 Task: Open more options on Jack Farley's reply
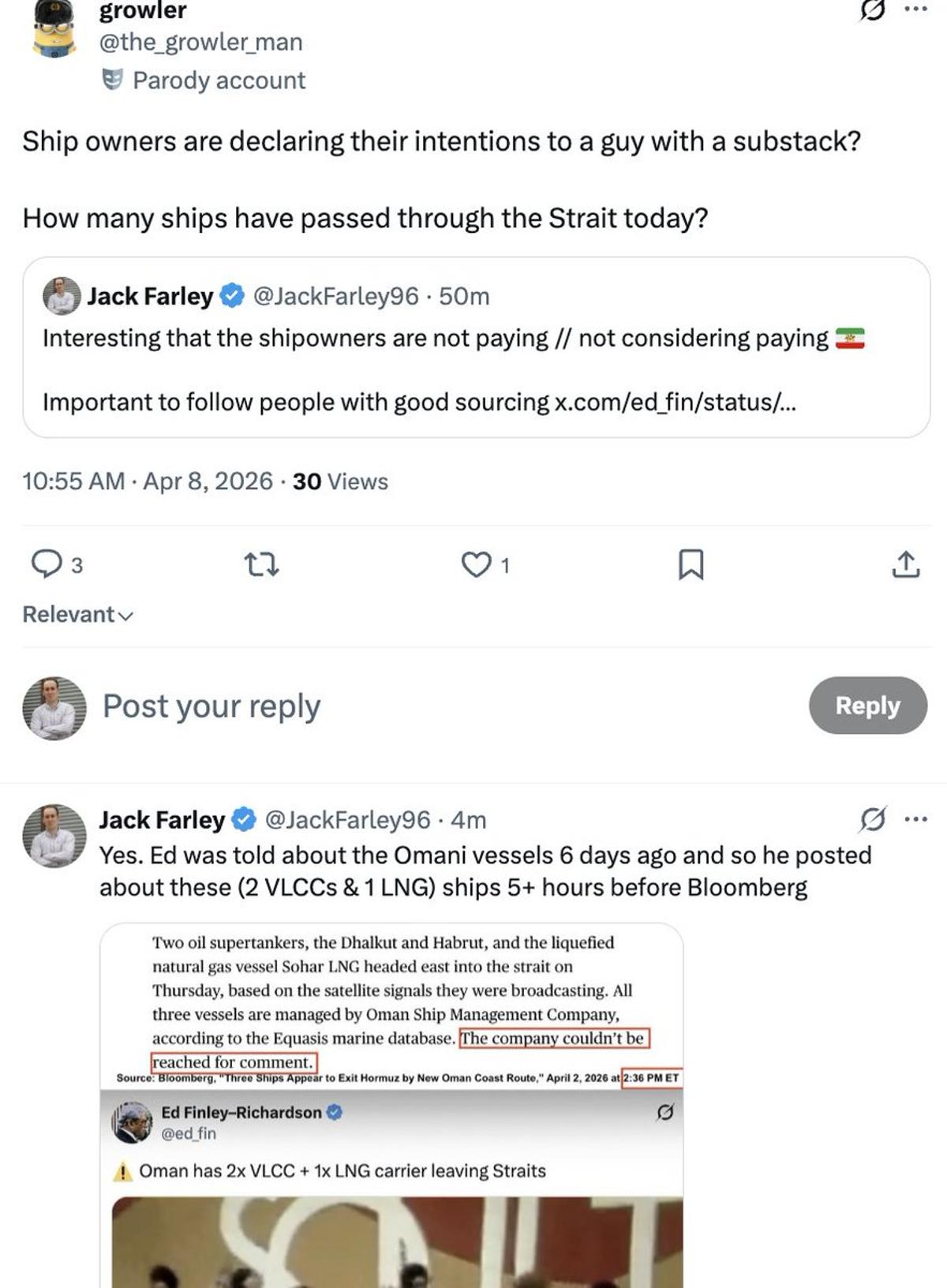pyautogui.click(x=915, y=819)
